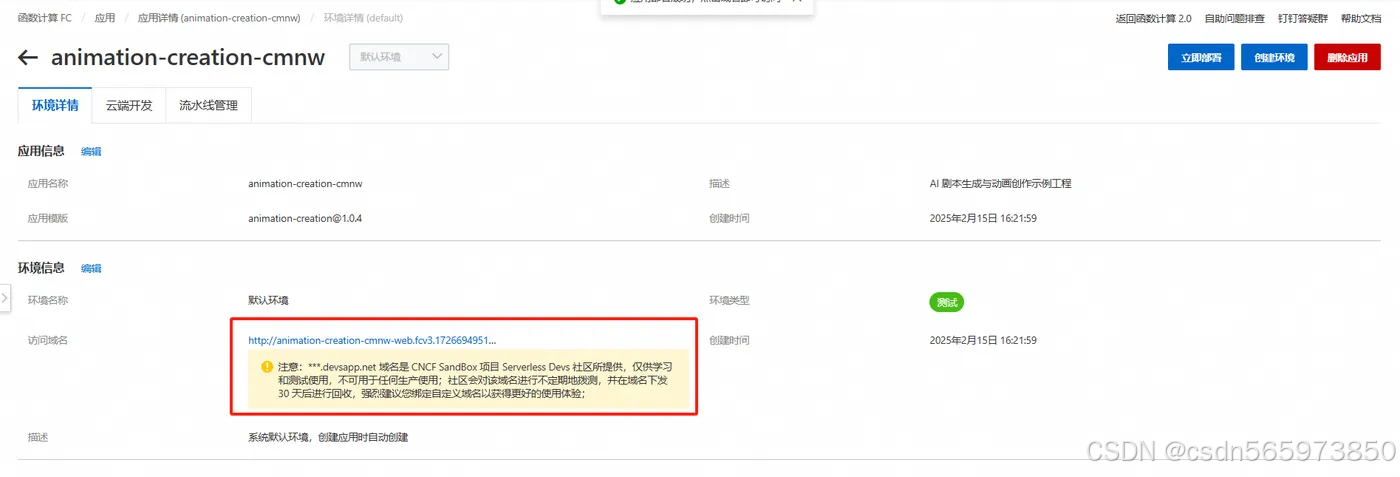Open the 钉钉答疑群 link
The image size is (1400, 477).
click(1302, 18)
